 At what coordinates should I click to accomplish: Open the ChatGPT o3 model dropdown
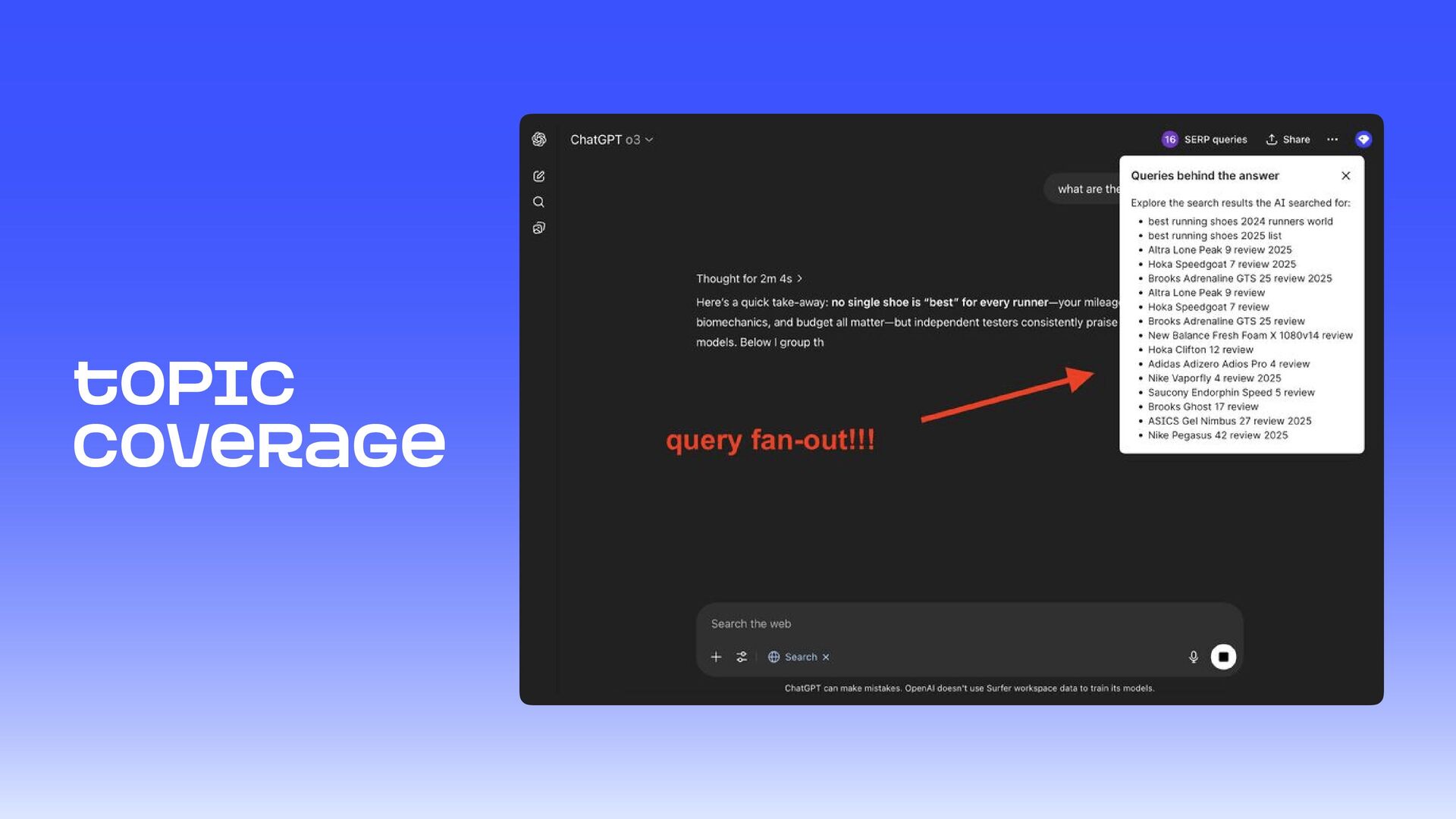(611, 140)
